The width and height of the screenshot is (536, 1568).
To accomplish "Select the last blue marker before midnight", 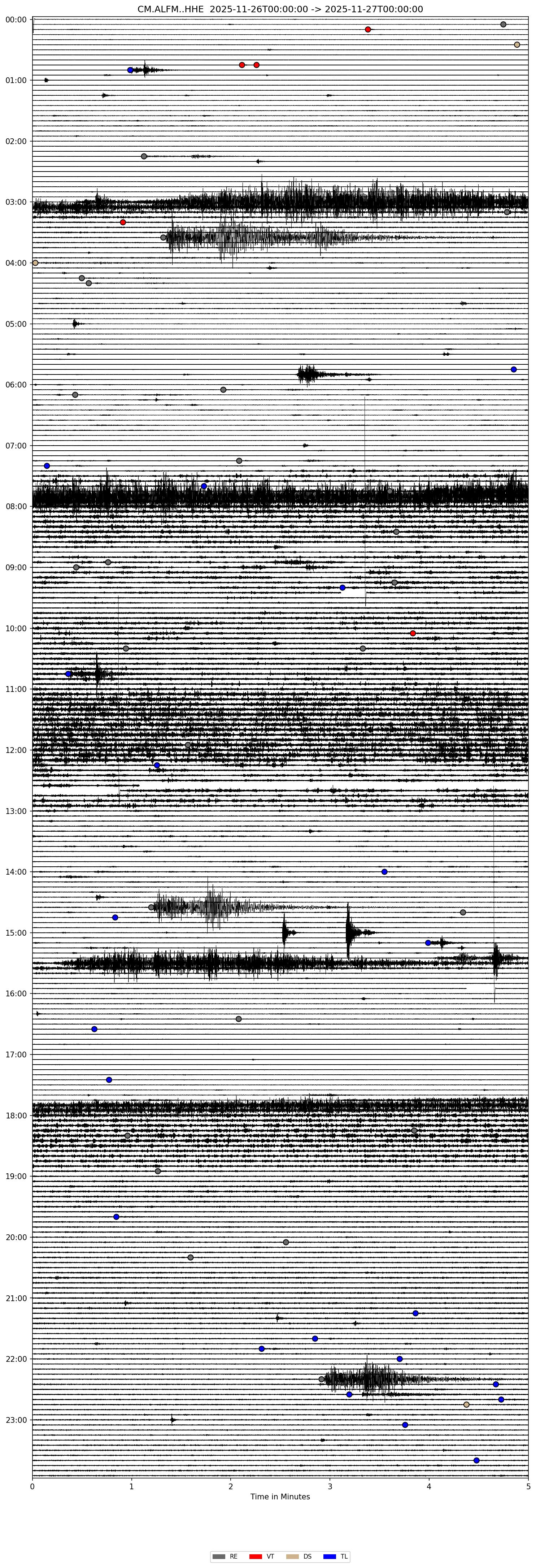I will 476,1460.
